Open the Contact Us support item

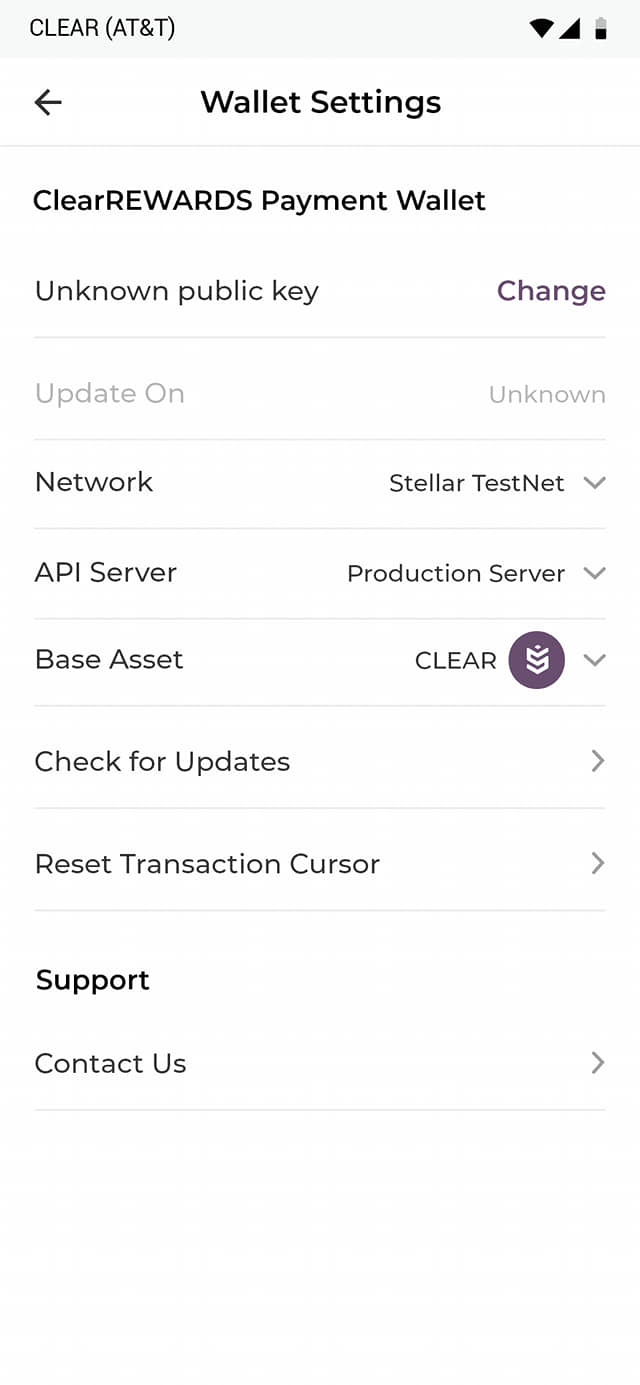pos(110,1063)
